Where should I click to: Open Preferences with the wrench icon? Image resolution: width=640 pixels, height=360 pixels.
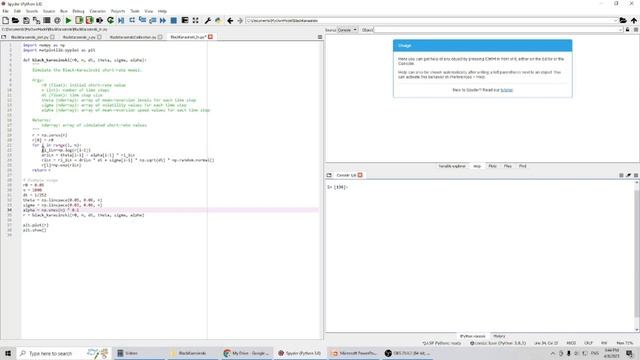tap(208, 20)
